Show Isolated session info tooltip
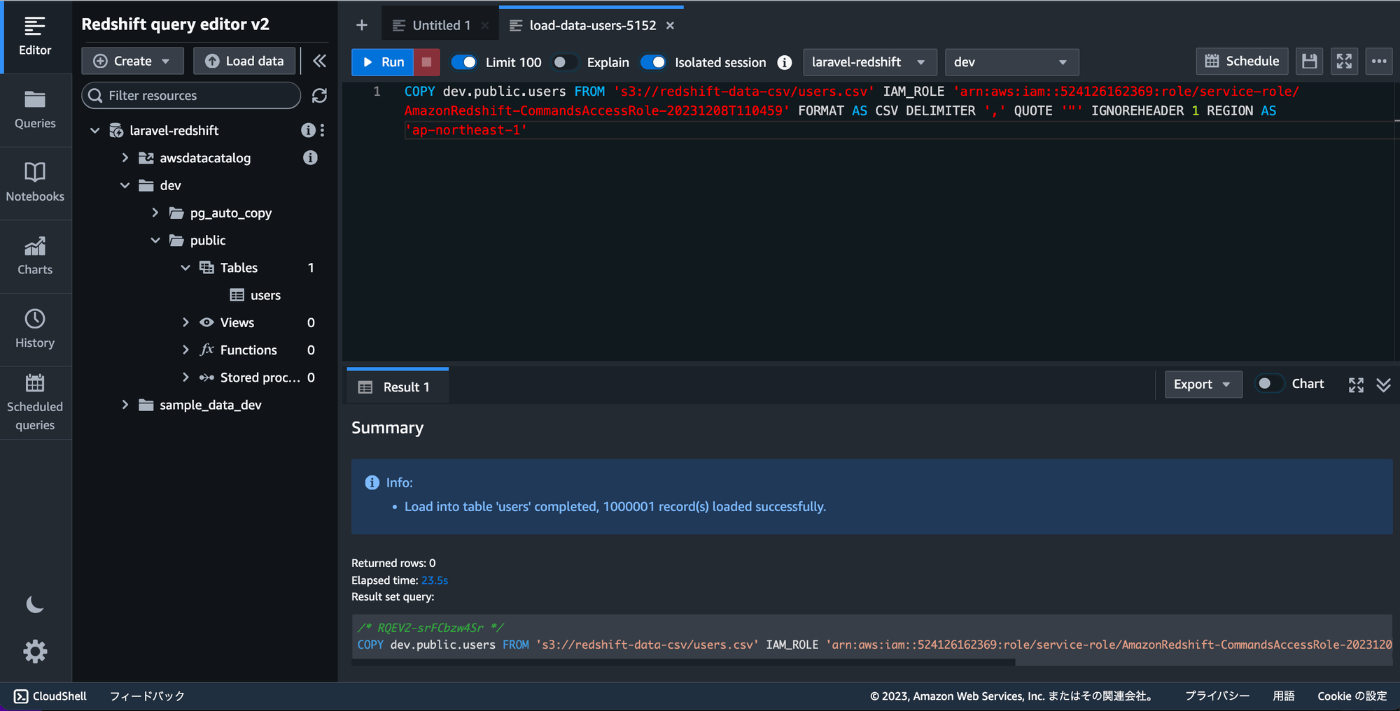The height and width of the screenshot is (711, 1400). coord(784,62)
